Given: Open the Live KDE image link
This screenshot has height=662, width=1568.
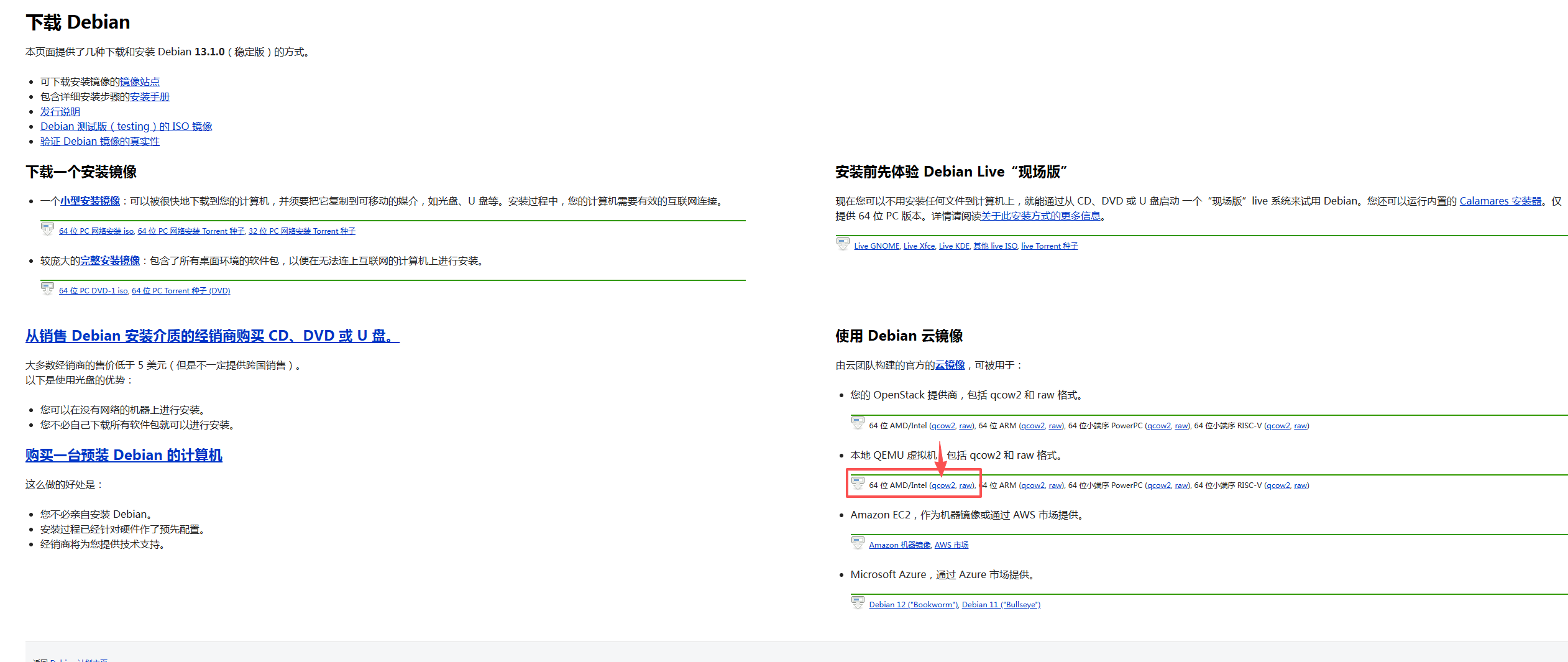Looking at the screenshot, I should tap(954, 246).
